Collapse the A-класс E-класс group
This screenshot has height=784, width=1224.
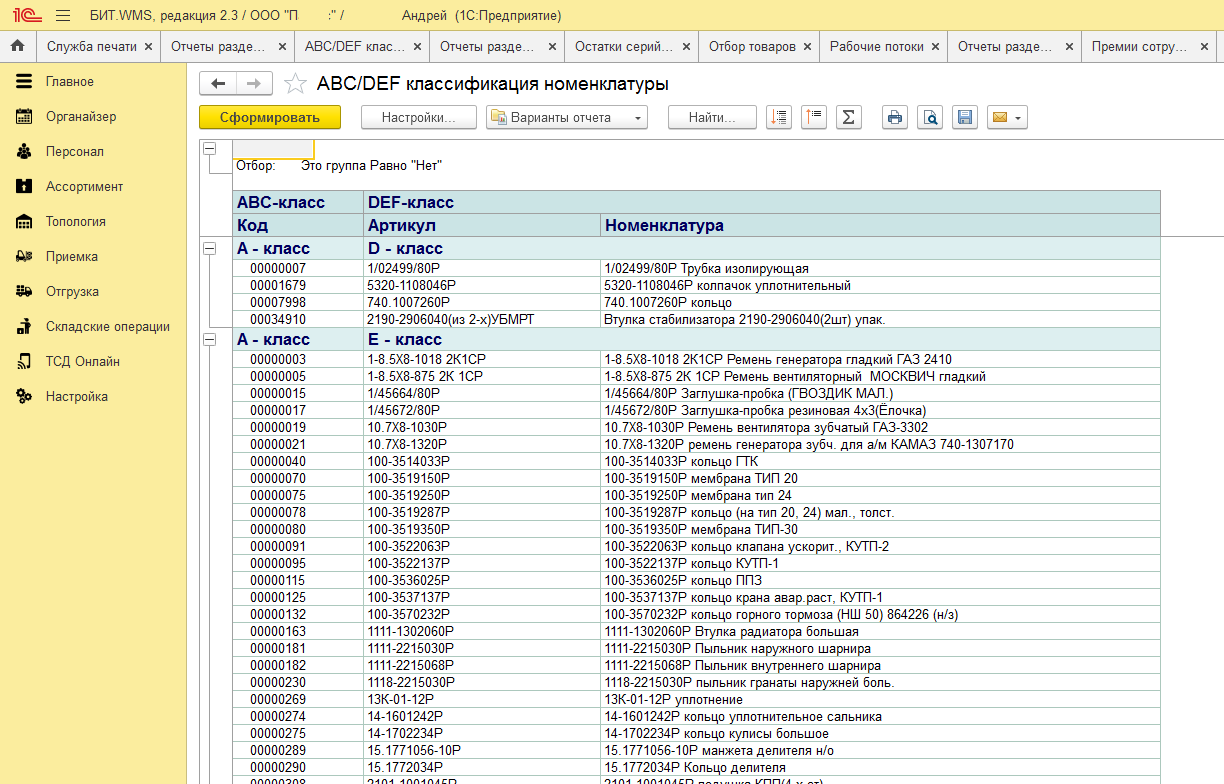point(210,340)
